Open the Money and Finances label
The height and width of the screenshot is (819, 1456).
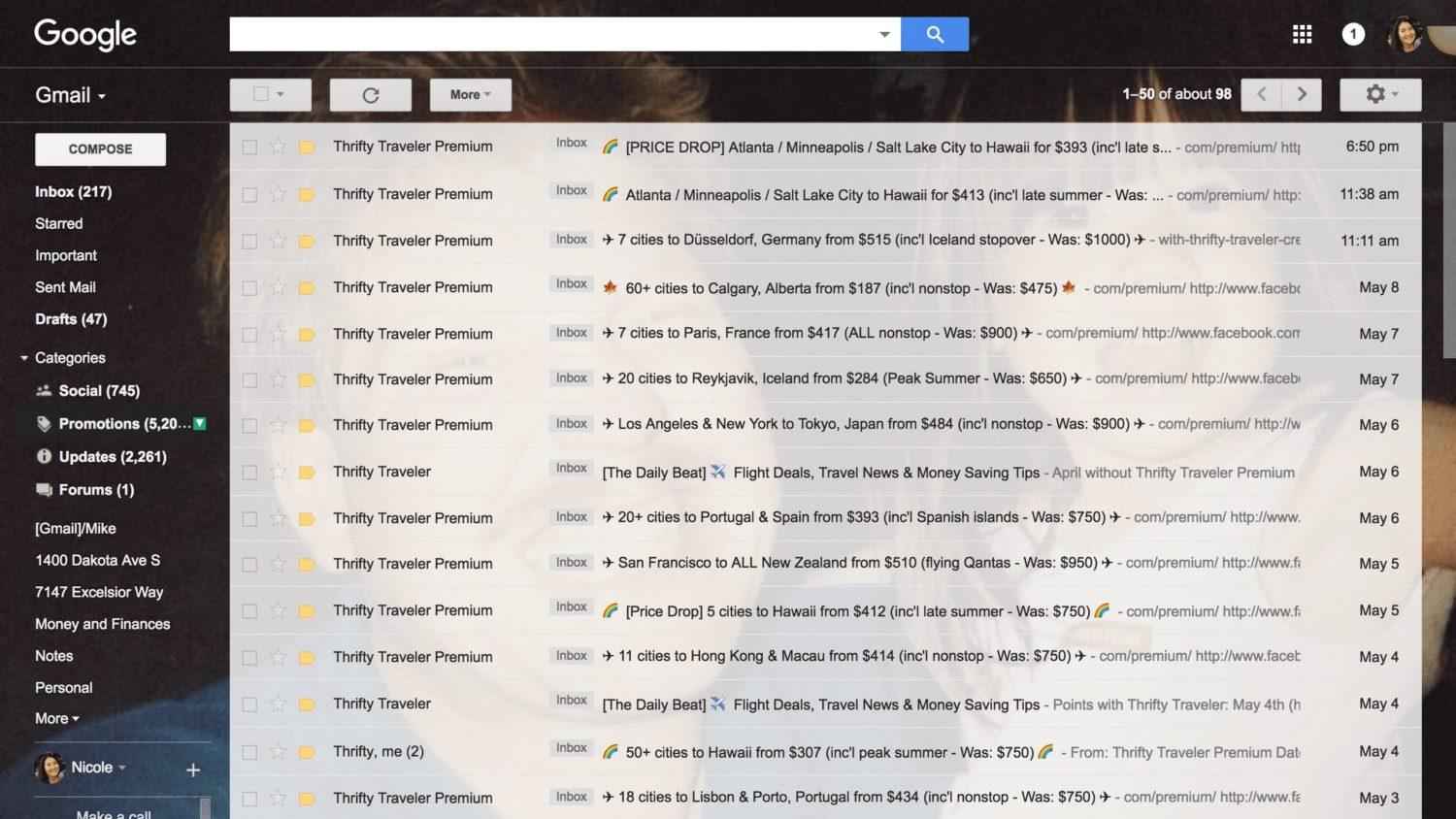point(103,624)
